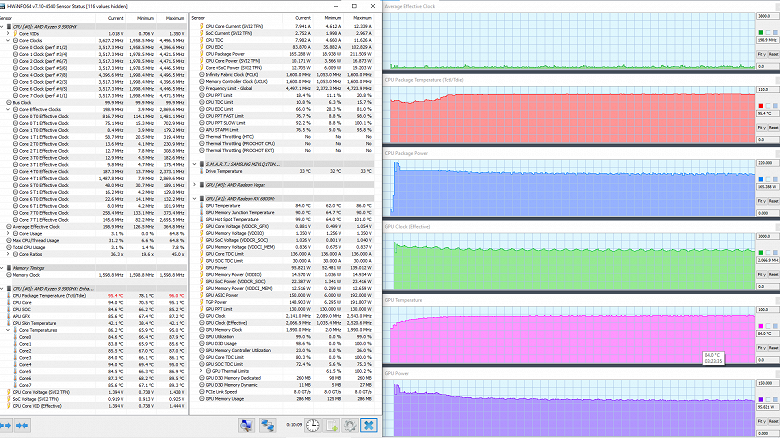Reset min/max values with the clock icon
This screenshot has height=438, width=780.
pos(312,425)
